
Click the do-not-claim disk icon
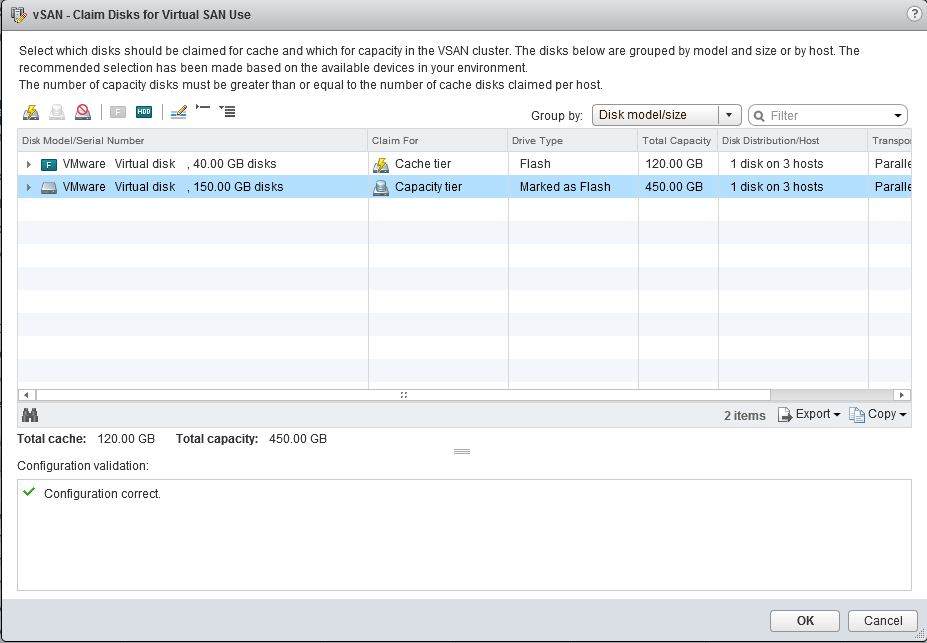coord(83,112)
